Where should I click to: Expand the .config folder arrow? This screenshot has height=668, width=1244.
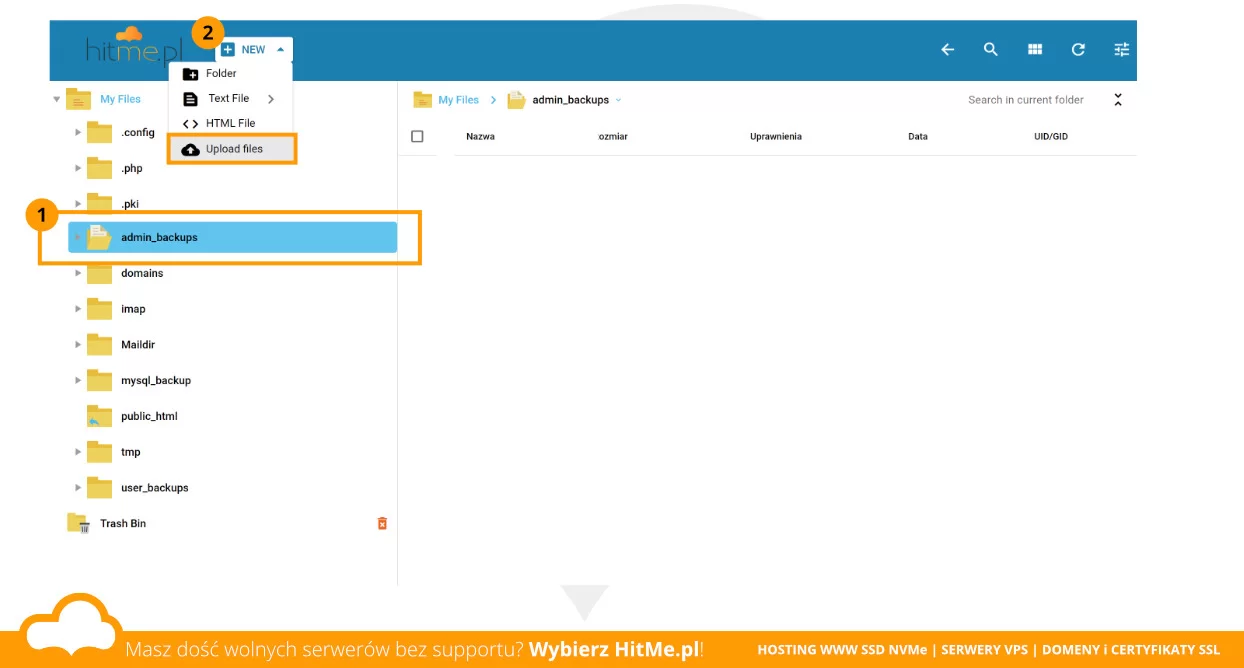pos(78,132)
